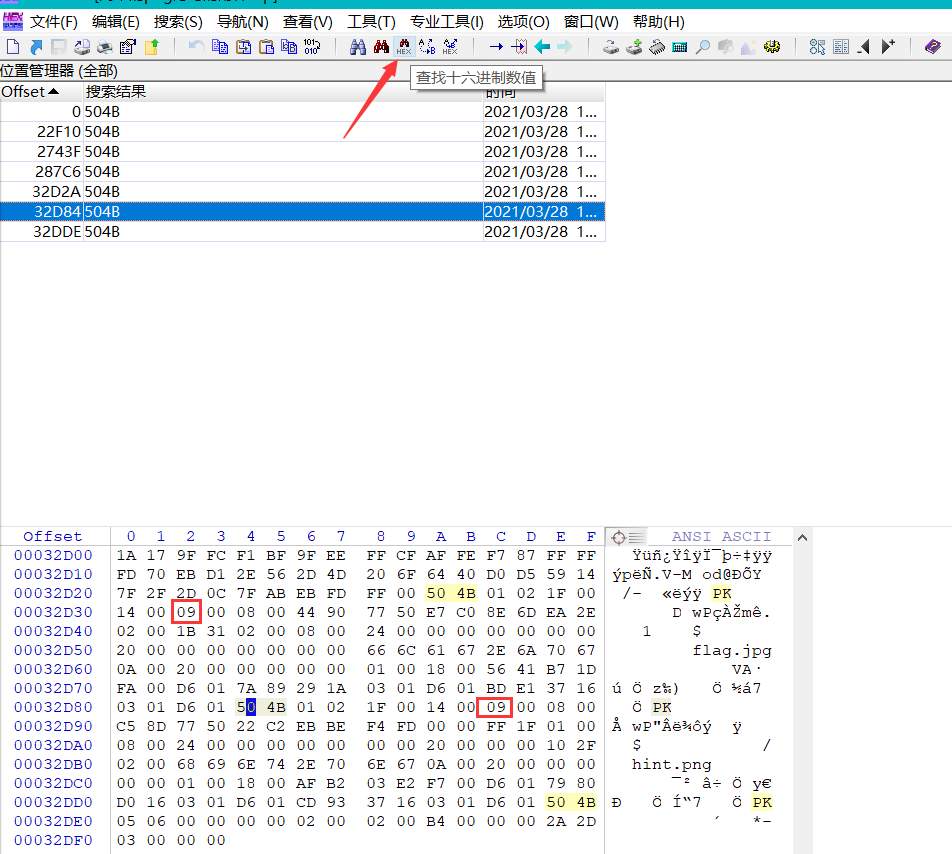This screenshot has height=854, width=952.
Task: Click the cyan Back arrow icon
Action: tap(542, 47)
